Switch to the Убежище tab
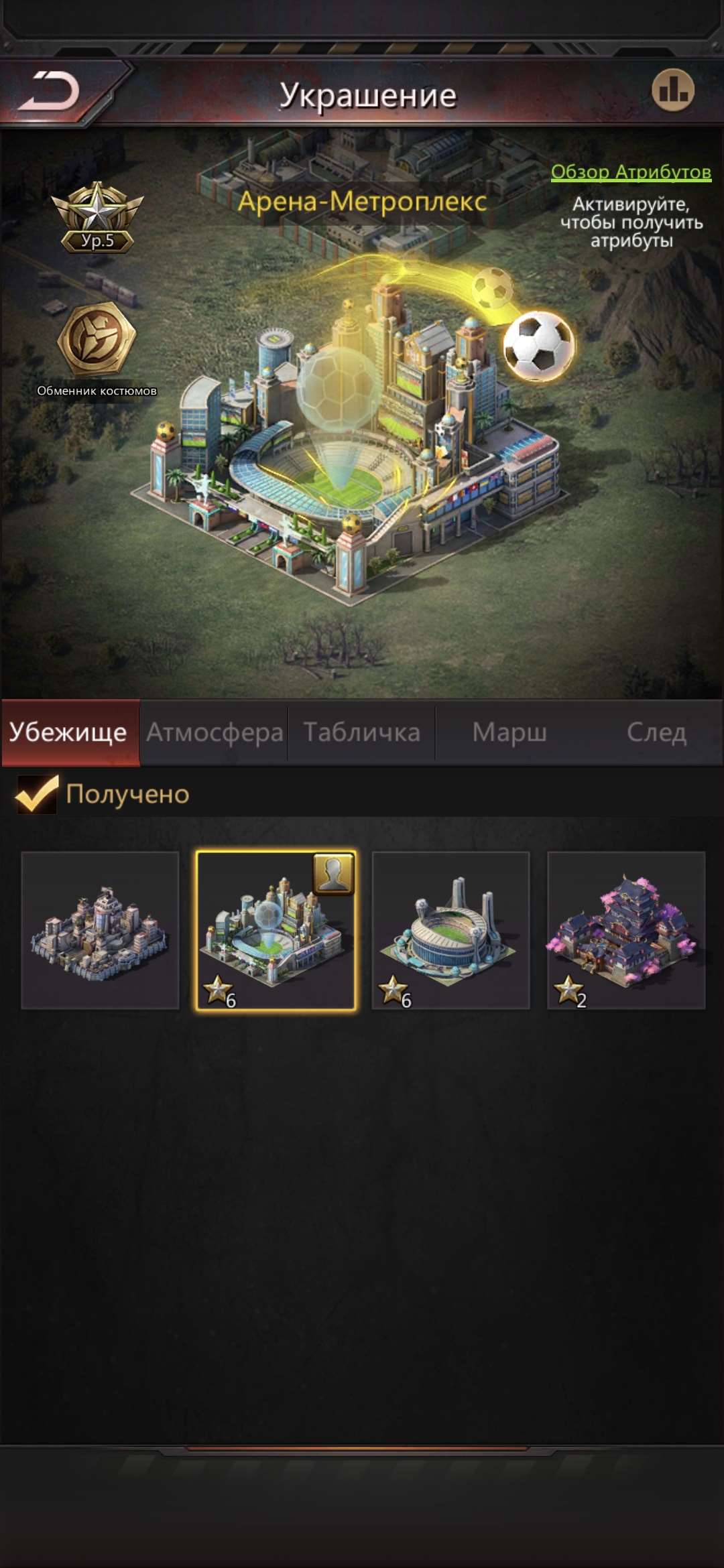Image resolution: width=724 pixels, height=1568 pixels. point(70,732)
